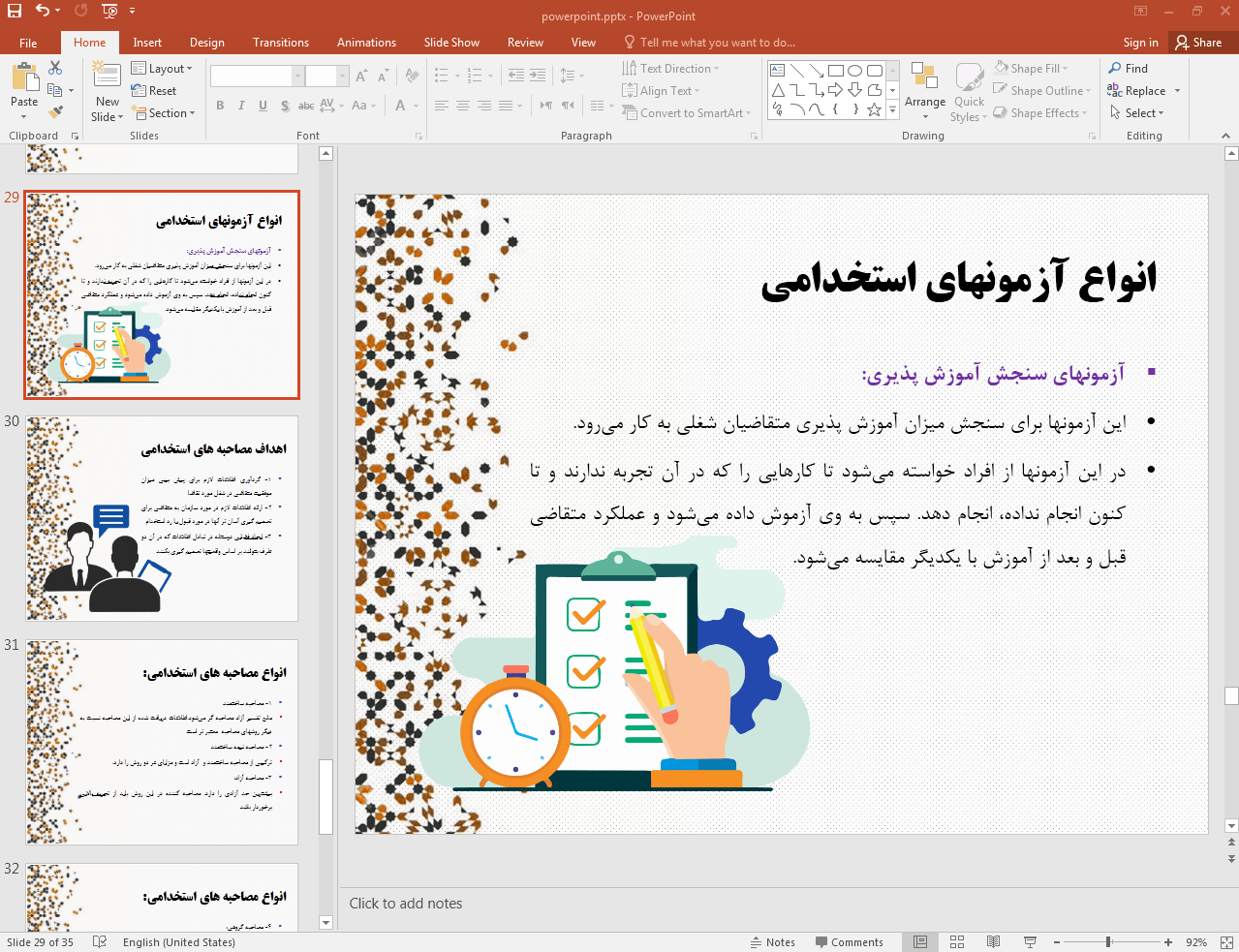Click the Paste clipboard icon
The height and width of the screenshot is (952, 1239).
click(24, 77)
